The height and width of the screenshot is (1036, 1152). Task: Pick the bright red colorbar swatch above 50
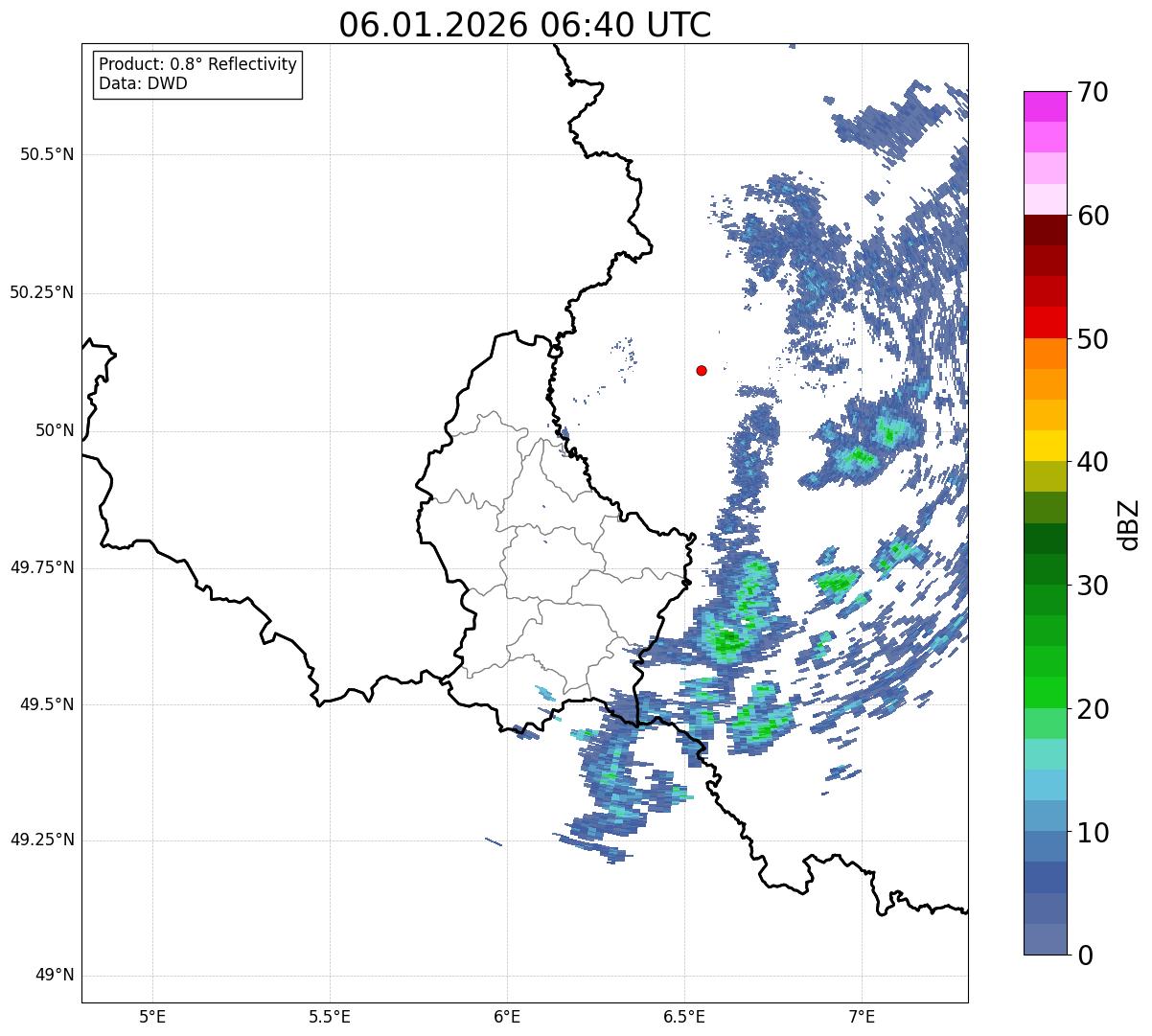[1045, 323]
